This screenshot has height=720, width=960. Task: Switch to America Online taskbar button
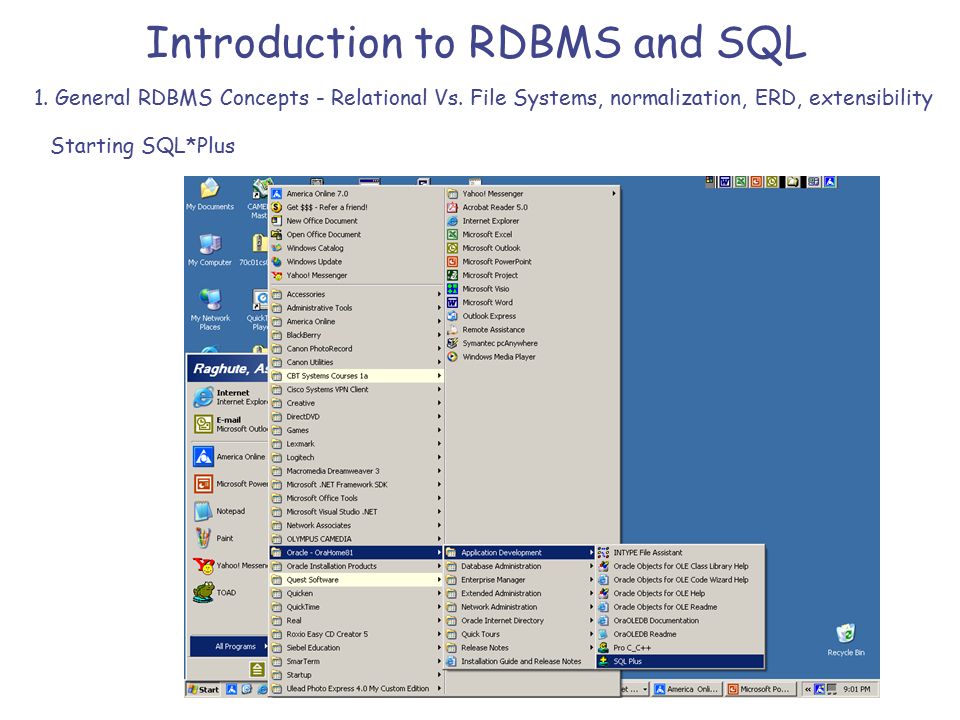[x=688, y=689]
